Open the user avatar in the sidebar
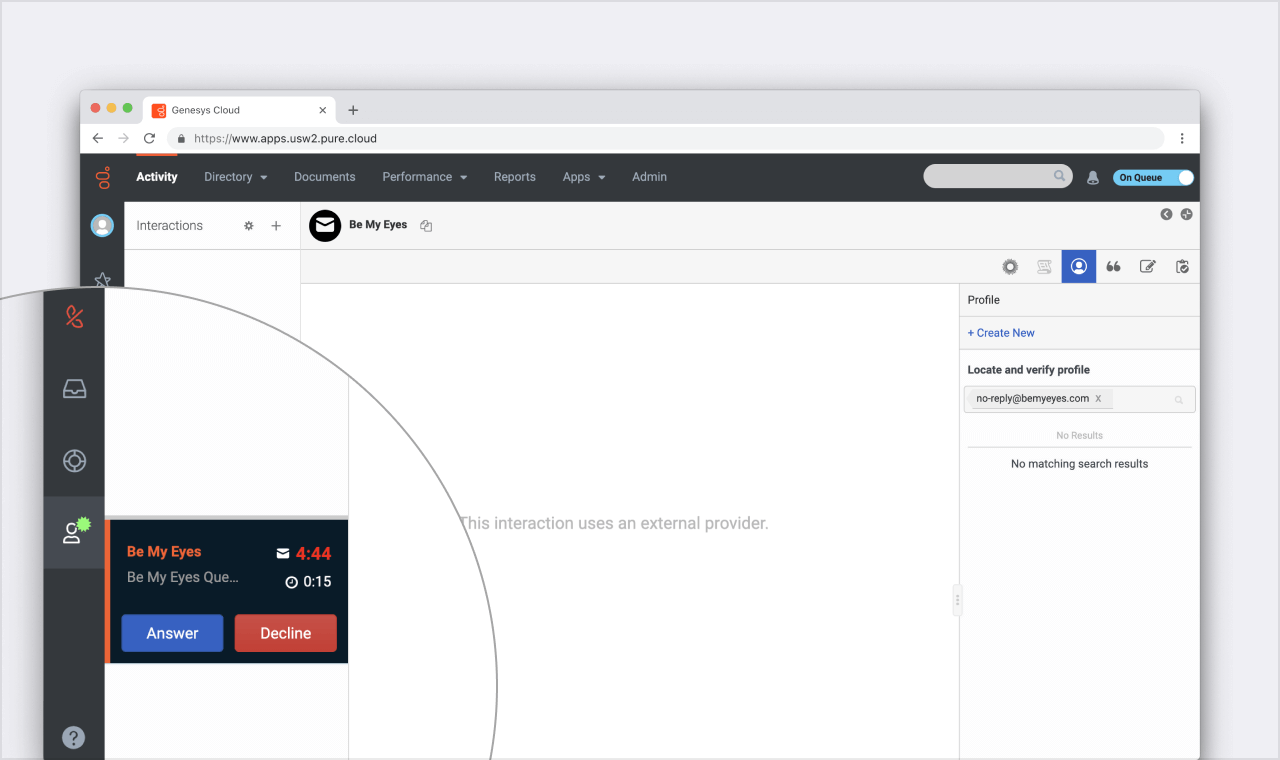The width and height of the screenshot is (1280, 760). click(x=102, y=226)
